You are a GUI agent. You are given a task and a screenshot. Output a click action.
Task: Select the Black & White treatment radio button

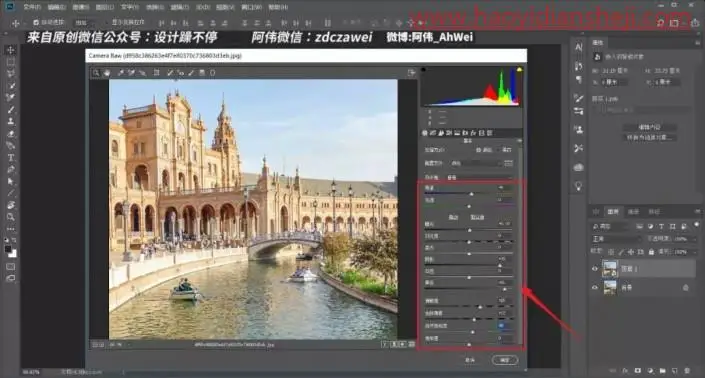(498, 150)
